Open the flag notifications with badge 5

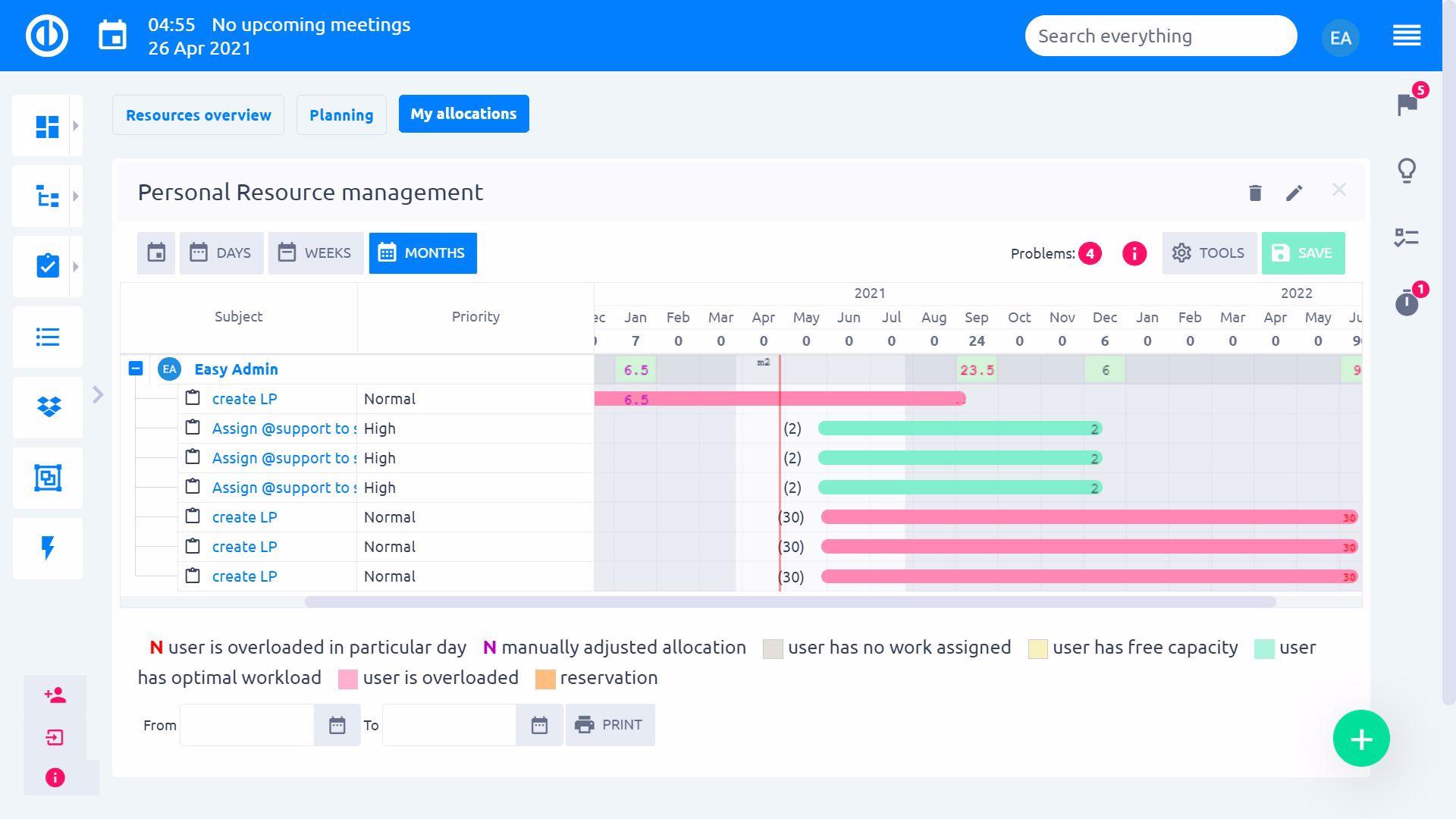pos(1407,105)
